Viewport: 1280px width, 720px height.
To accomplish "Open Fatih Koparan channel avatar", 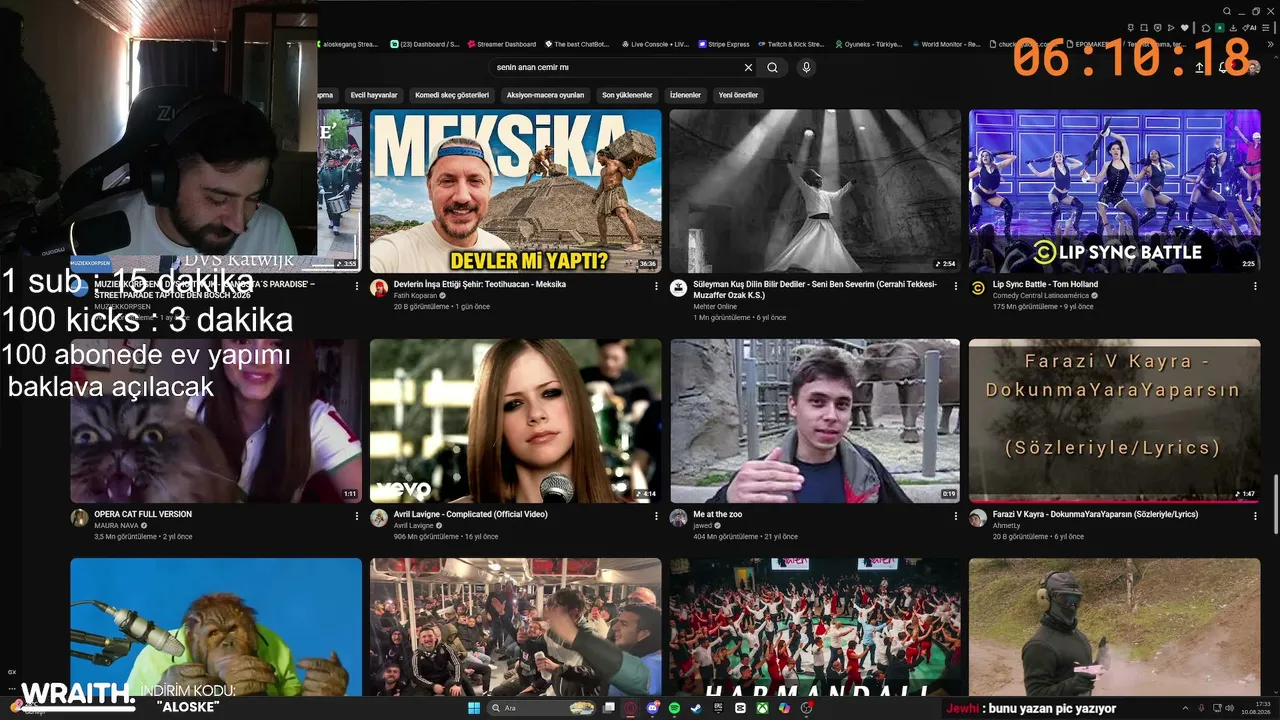I will coord(379,288).
